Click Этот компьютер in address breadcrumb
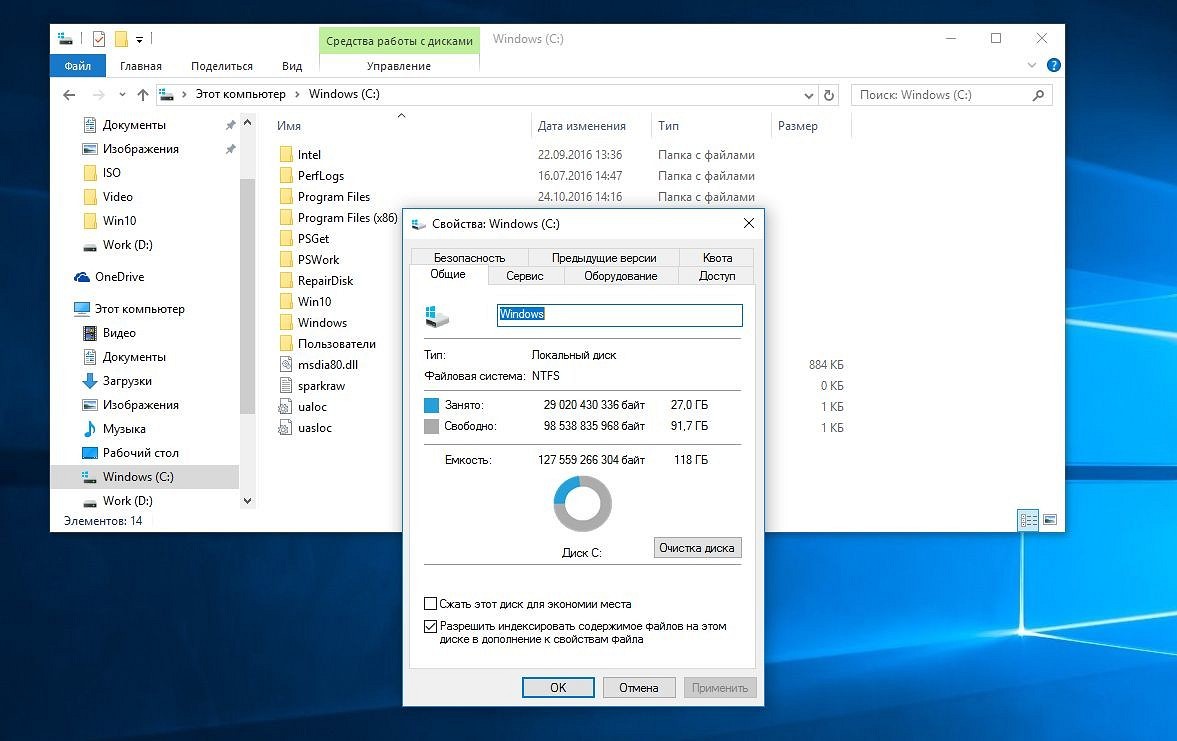 (240, 94)
